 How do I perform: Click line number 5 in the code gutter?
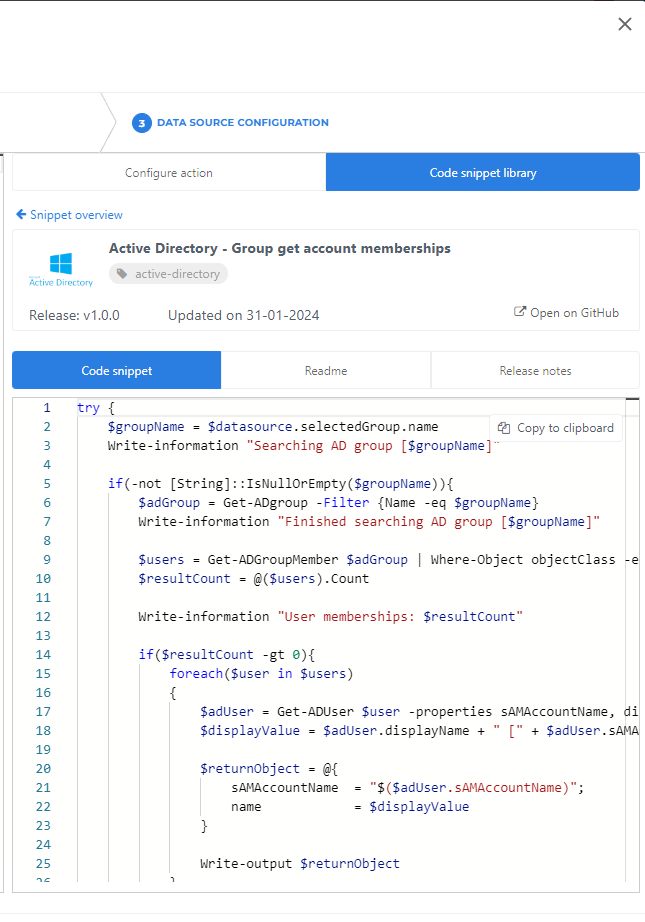(x=46, y=483)
